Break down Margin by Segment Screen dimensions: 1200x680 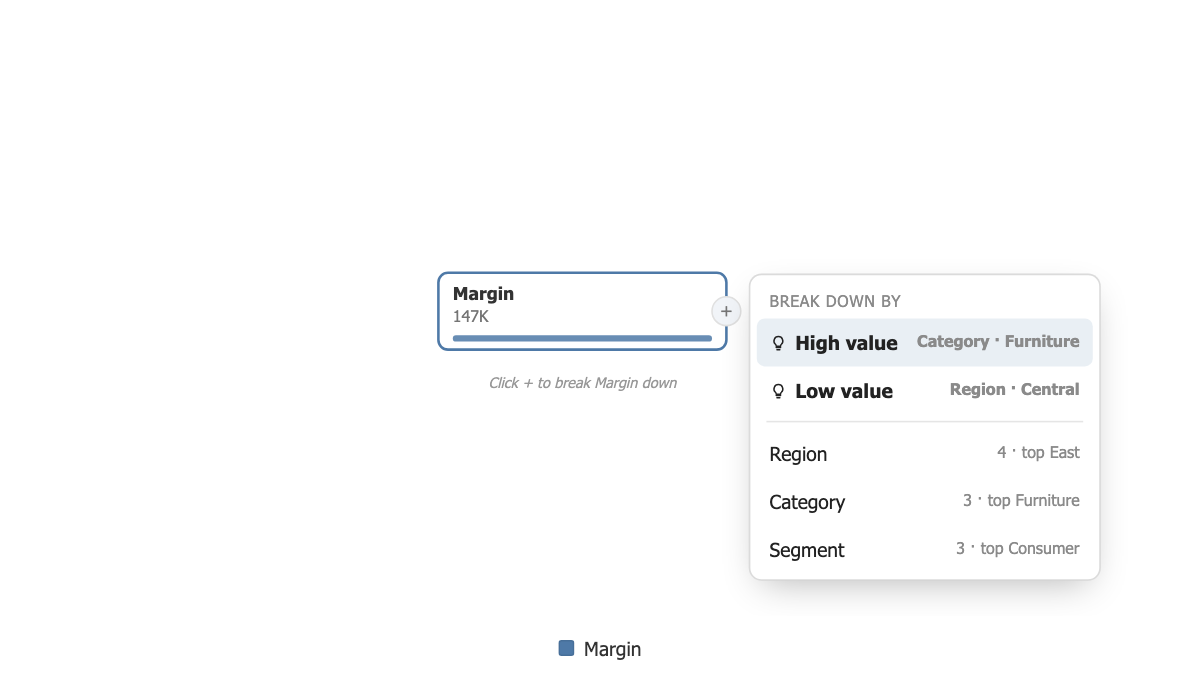coord(925,550)
